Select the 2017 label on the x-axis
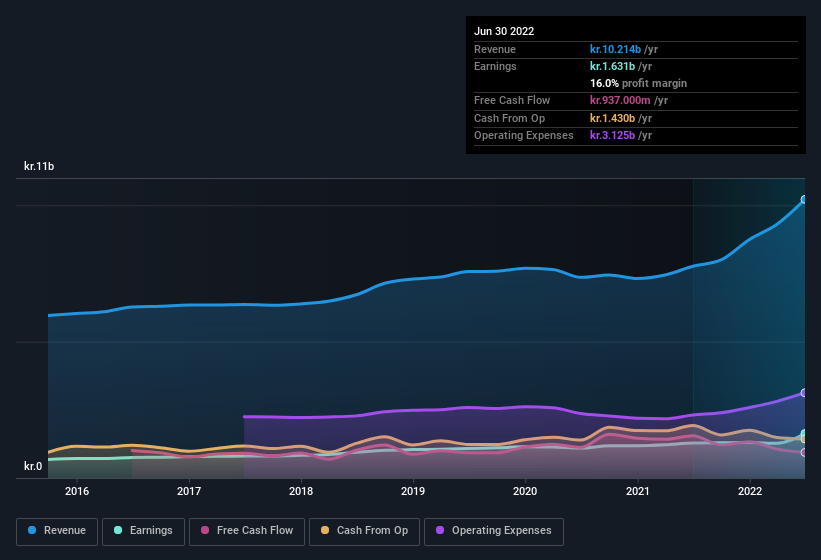Viewport: 821px width, 560px height. (189, 491)
